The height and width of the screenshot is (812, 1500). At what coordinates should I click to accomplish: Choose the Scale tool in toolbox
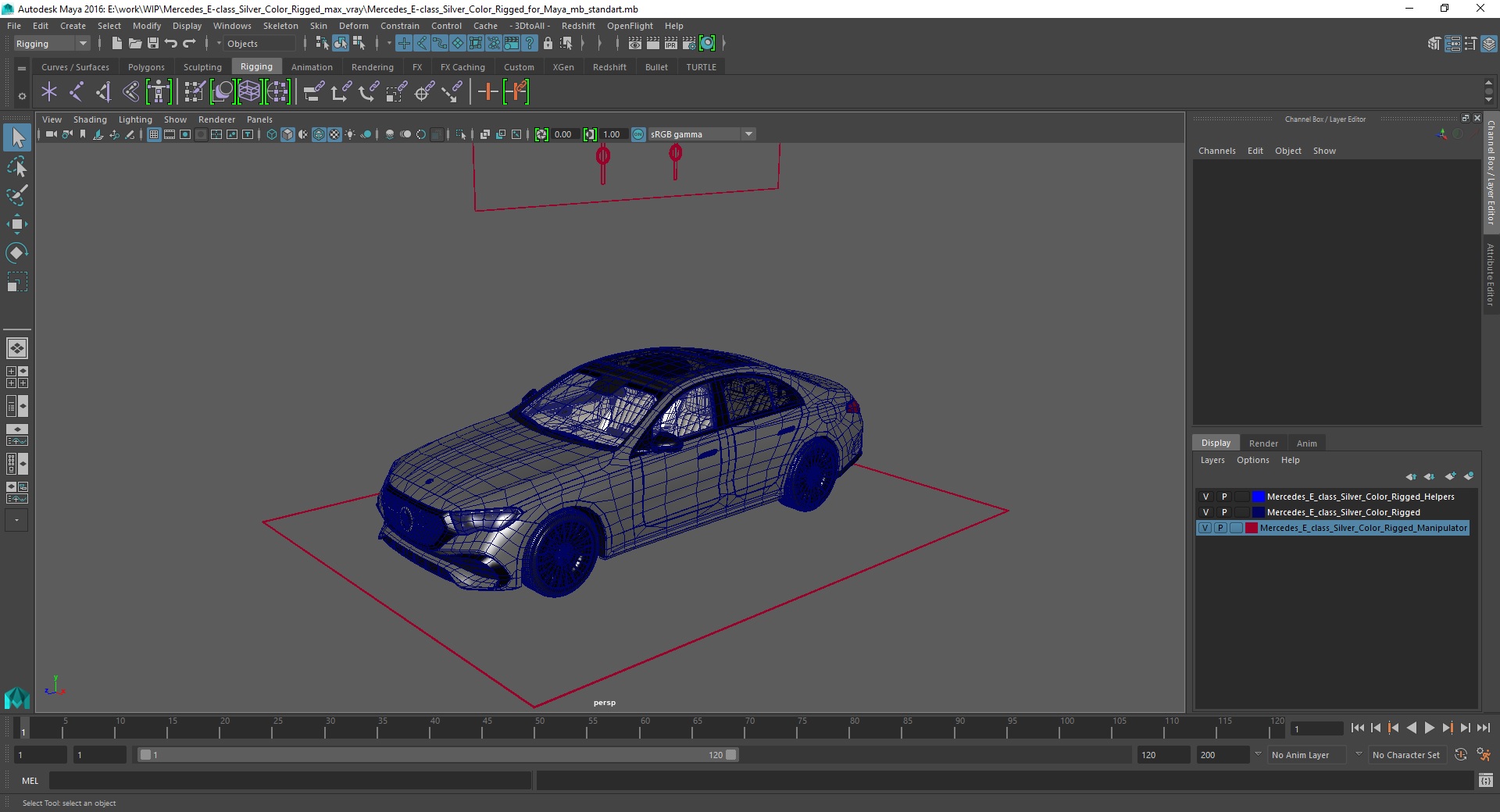[17, 282]
